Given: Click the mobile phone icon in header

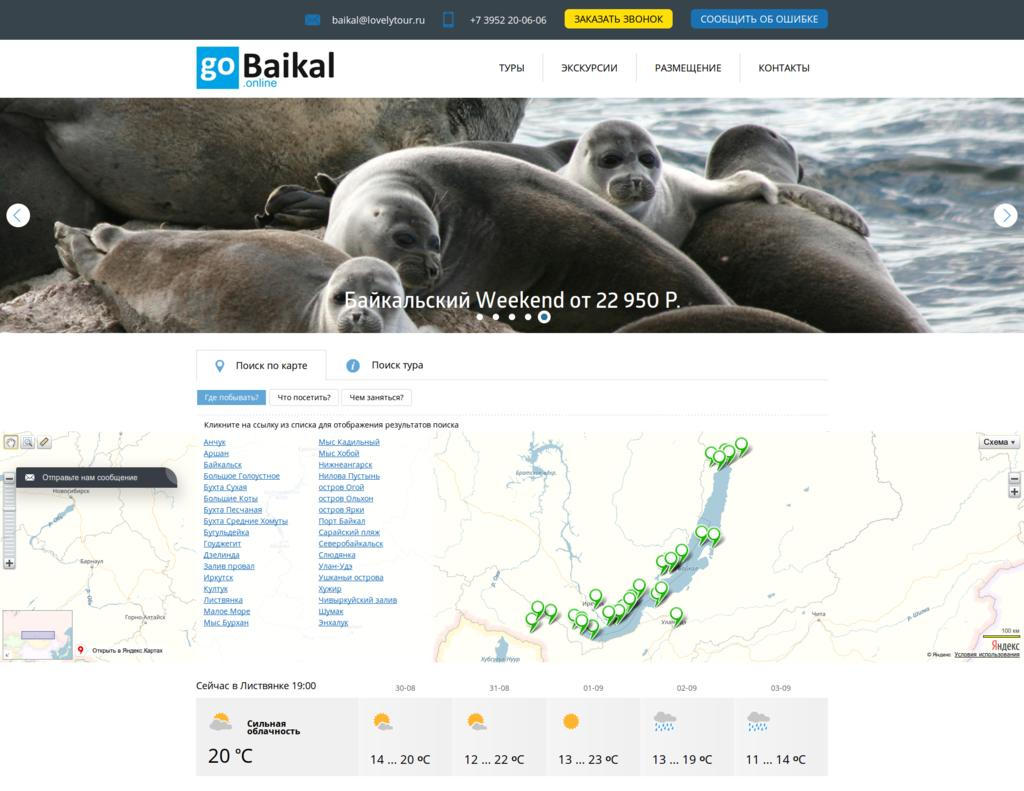Looking at the screenshot, I should 448,20.
